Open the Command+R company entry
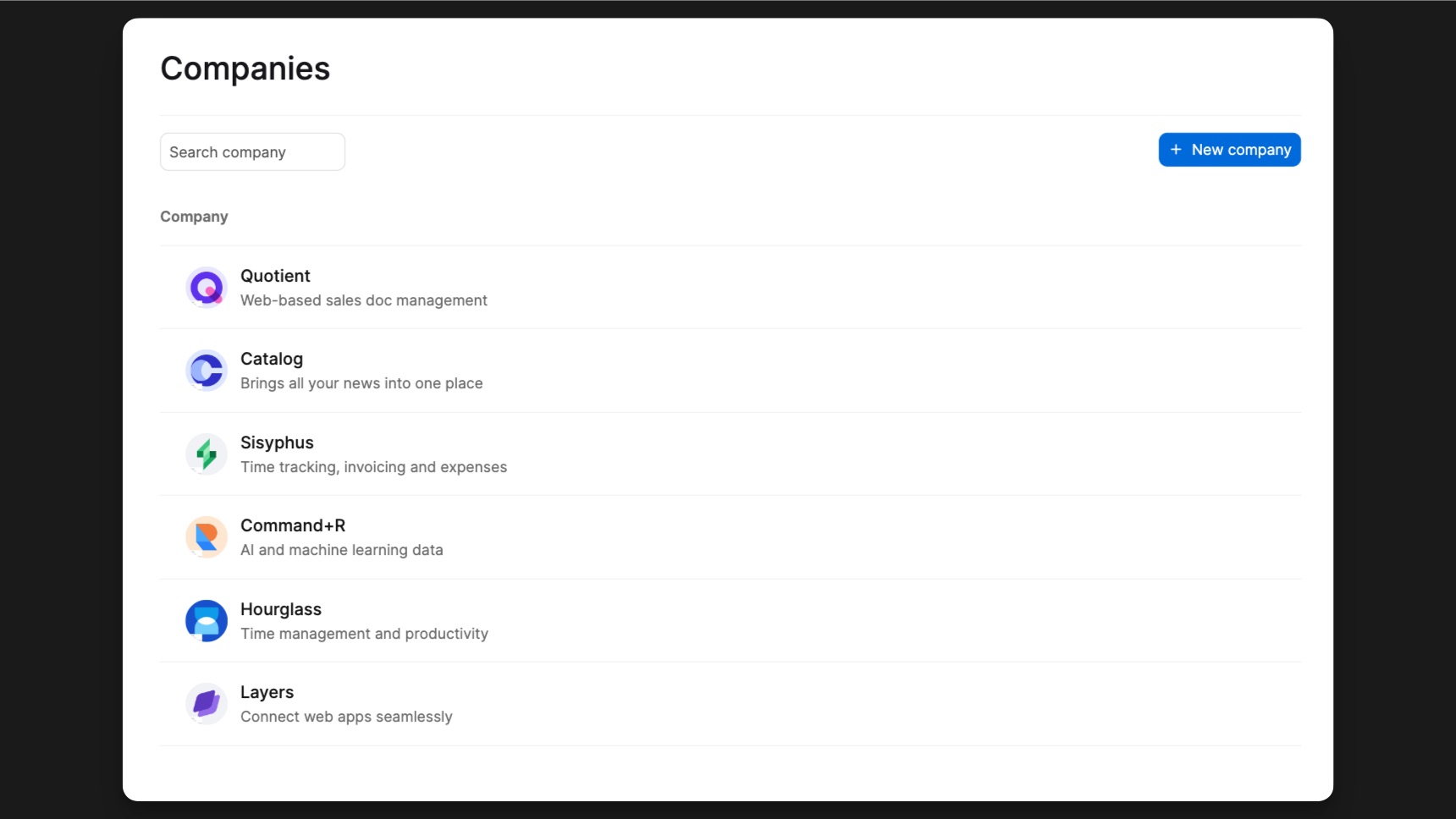 (x=292, y=525)
